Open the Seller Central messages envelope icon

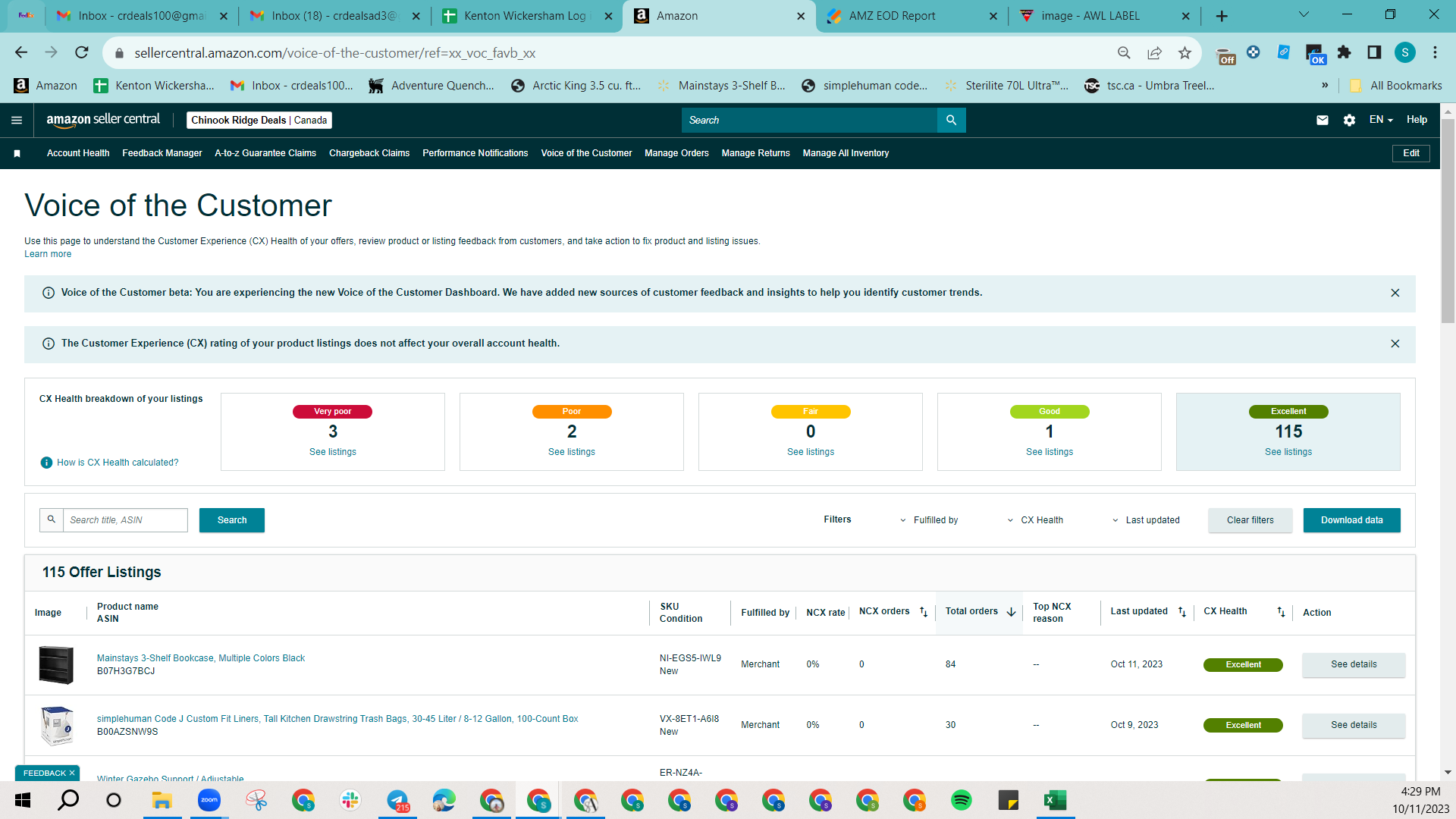point(1323,120)
